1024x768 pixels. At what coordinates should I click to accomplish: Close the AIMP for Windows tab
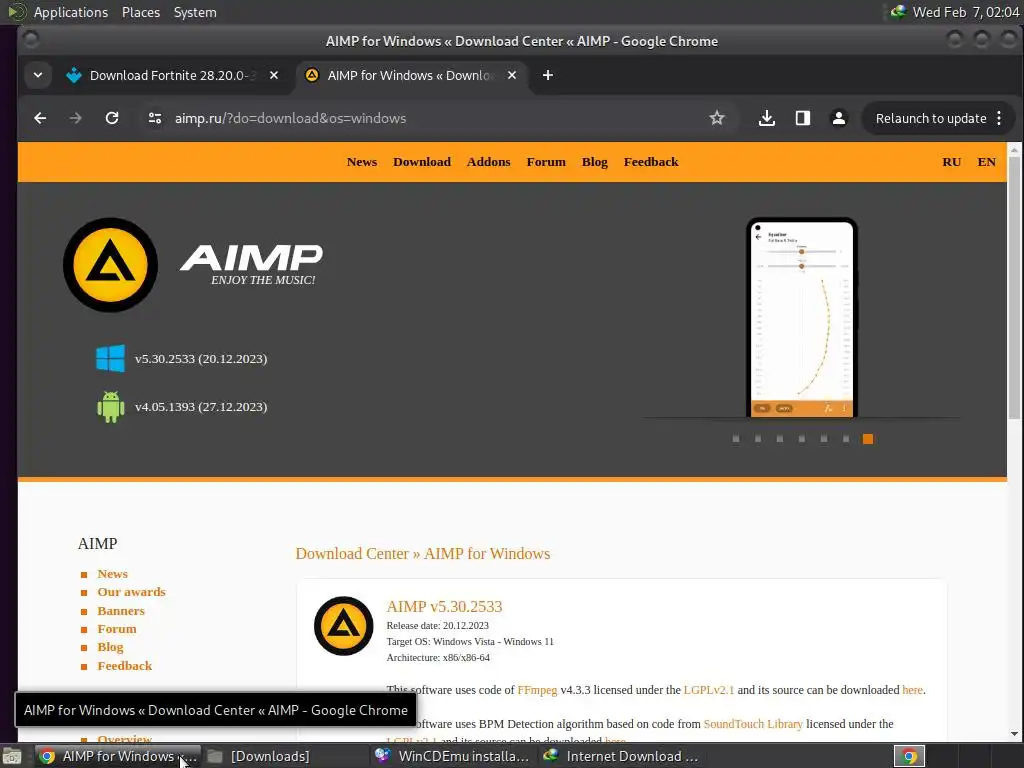pyautogui.click(x=512, y=75)
